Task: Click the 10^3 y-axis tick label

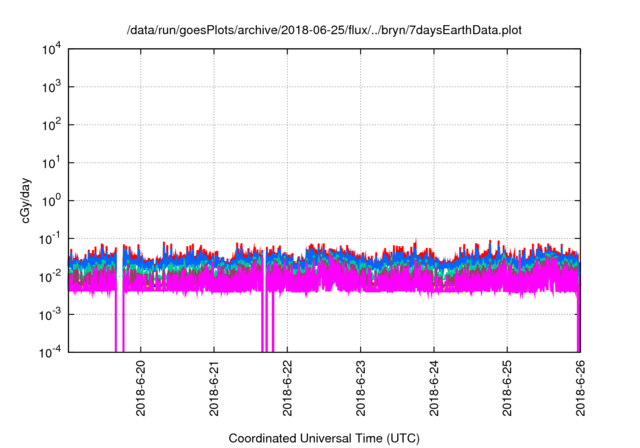Action: [x=51, y=87]
